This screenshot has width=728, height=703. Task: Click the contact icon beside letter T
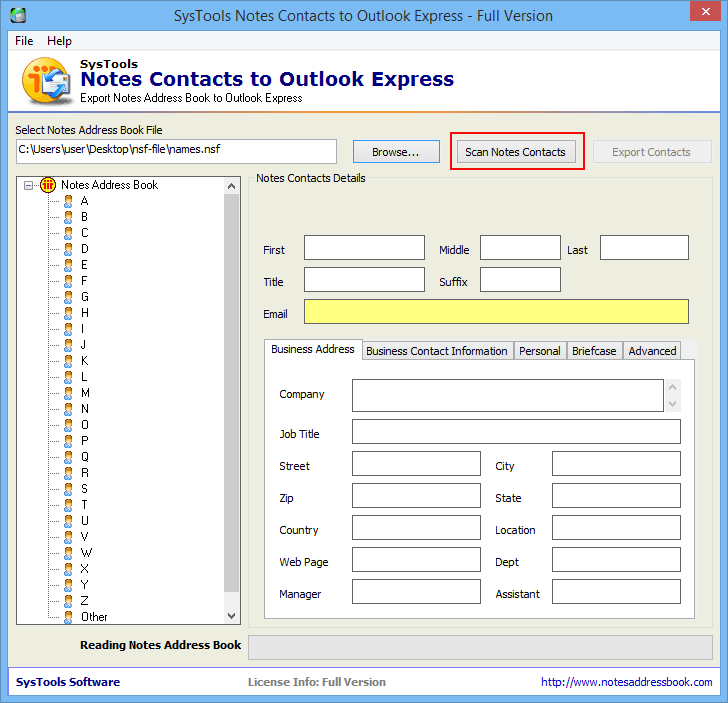(x=68, y=505)
